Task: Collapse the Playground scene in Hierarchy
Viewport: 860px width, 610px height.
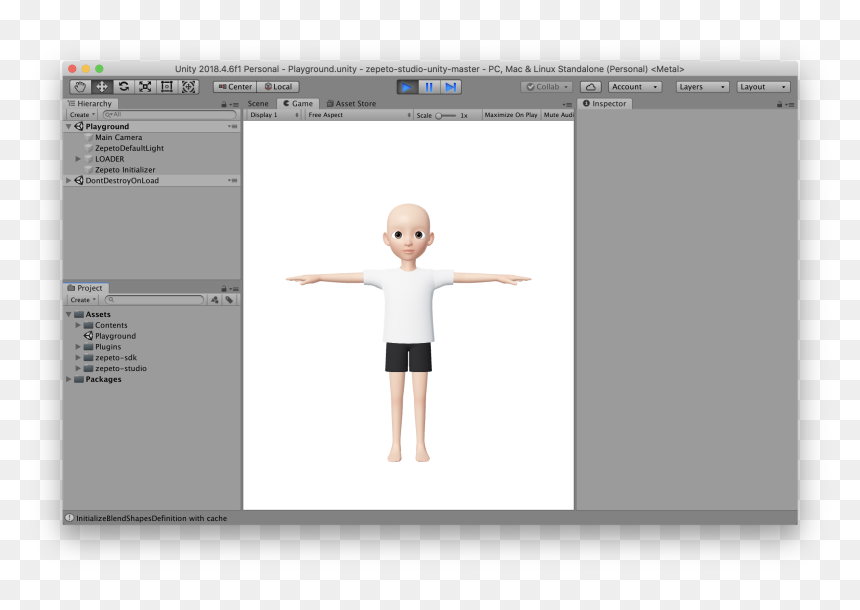Action: pyautogui.click(x=68, y=126)
